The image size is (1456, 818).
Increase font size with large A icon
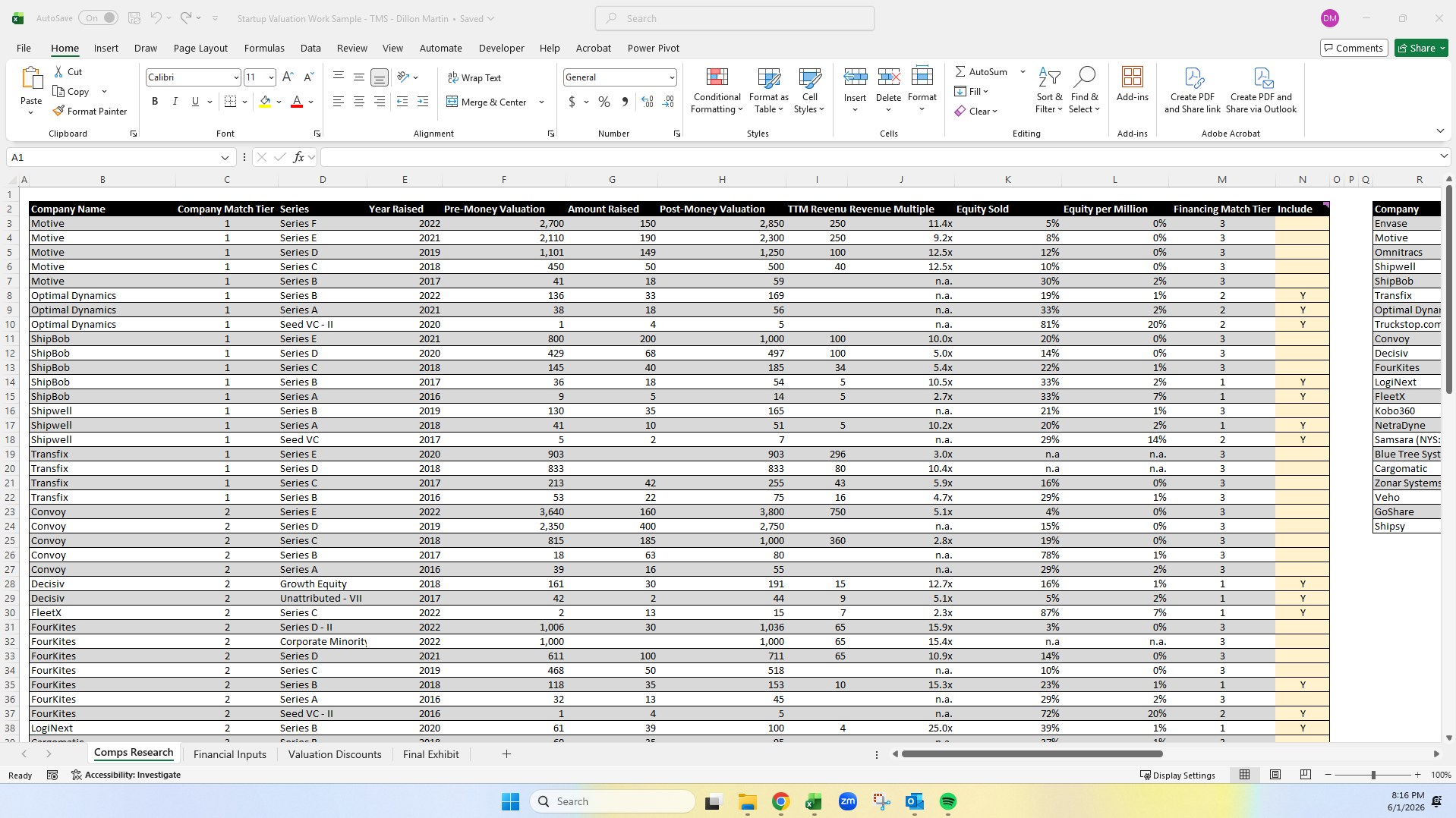click(288, 77)
